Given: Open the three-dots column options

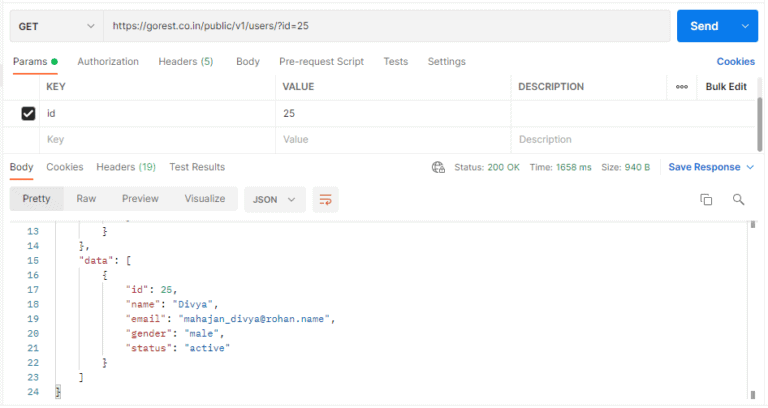Looking at the screenshot, I should (x=682, y=87).
